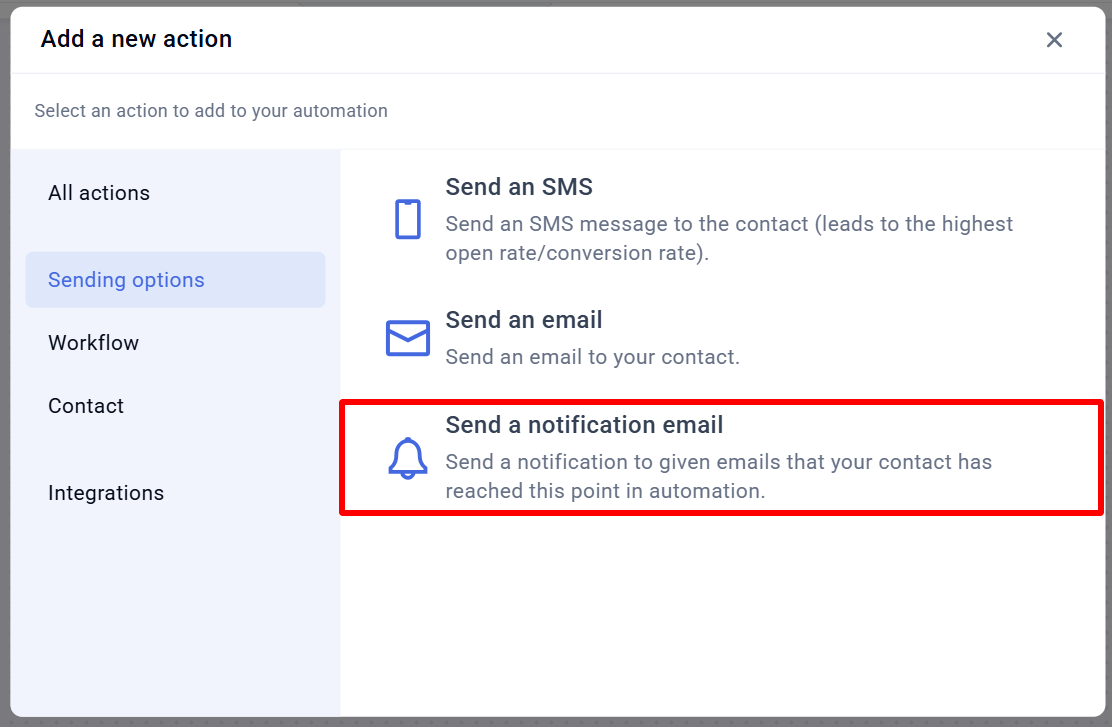Image resolution: width=1112 pixels, height=727 pixels.
Task: Switch to the Workflow category
Action: click(94, 343)
